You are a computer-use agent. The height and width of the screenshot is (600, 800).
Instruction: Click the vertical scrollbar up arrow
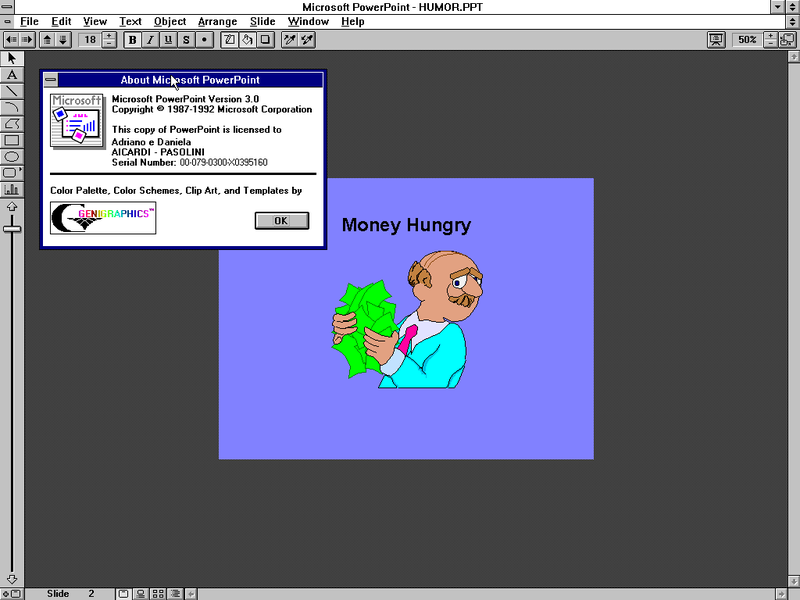click(x=794, y=58)
